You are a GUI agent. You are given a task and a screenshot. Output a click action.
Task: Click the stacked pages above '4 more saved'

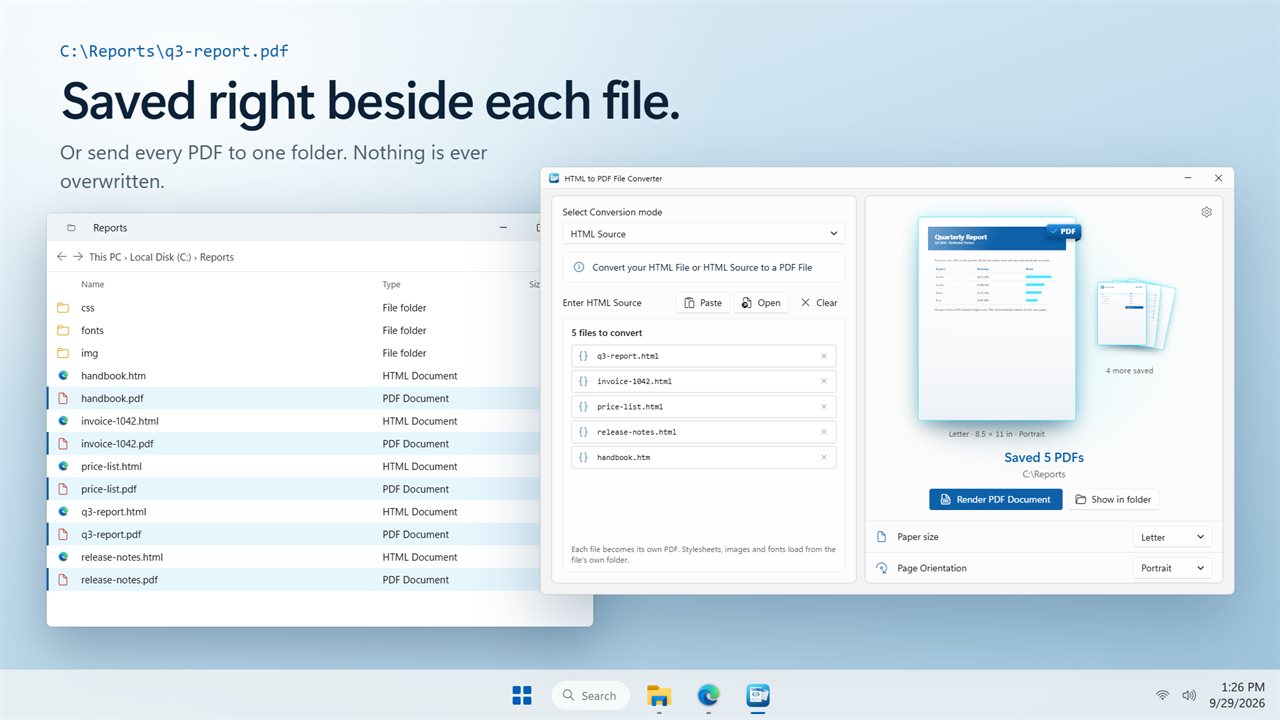tap(1136, 314)
